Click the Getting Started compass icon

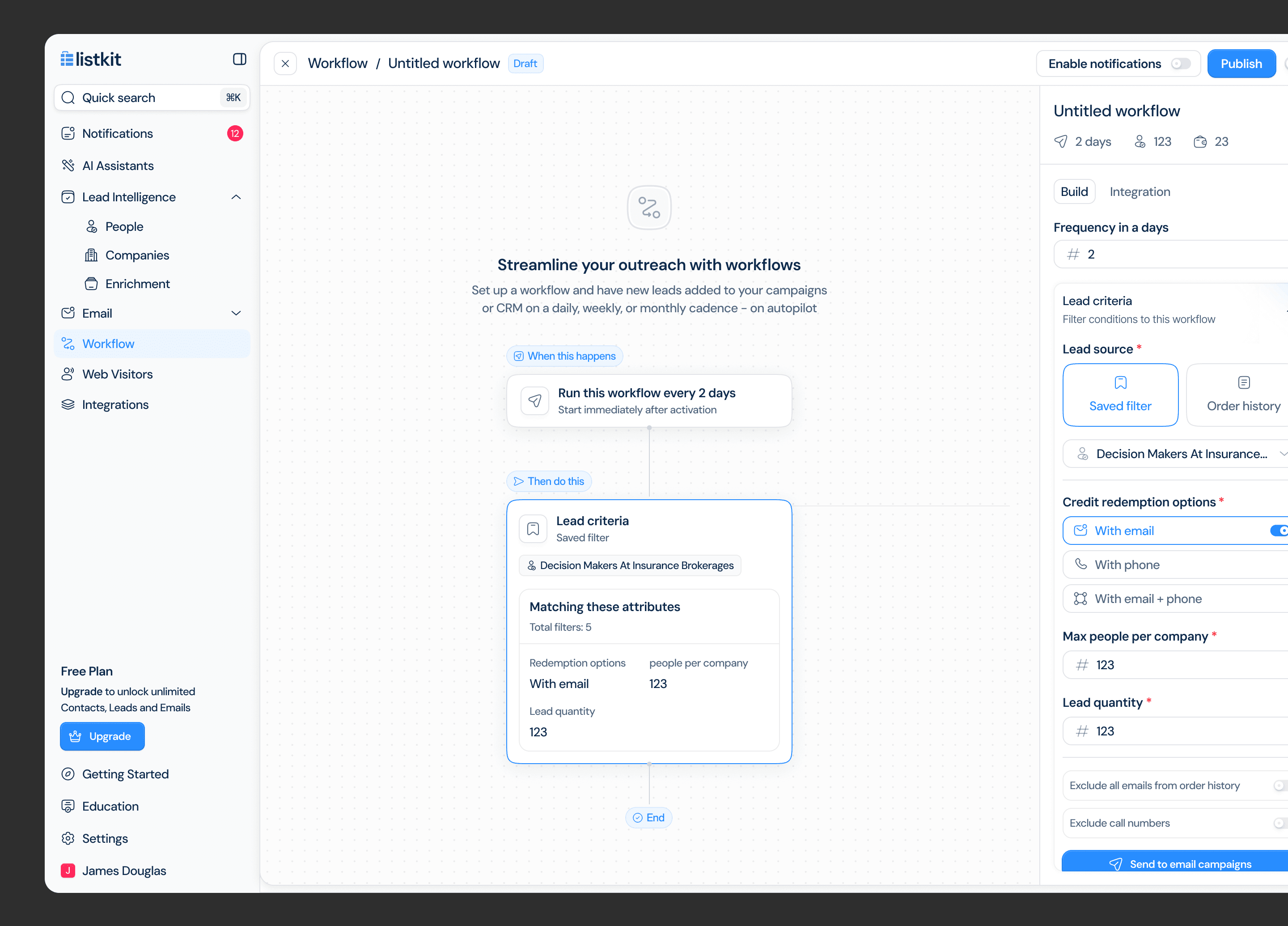coord(68,774)
